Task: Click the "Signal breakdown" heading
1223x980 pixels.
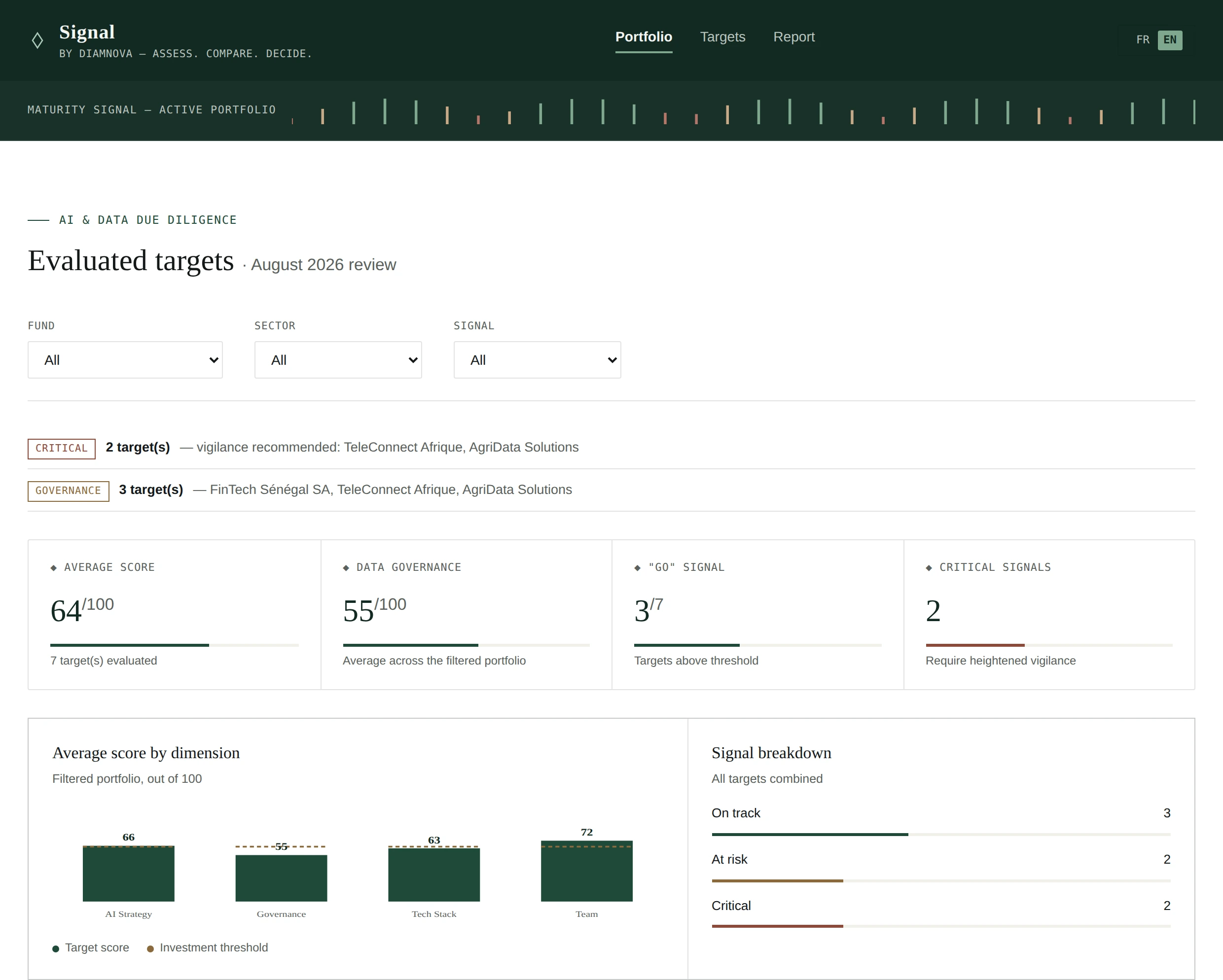Action: tap(771, 753)
